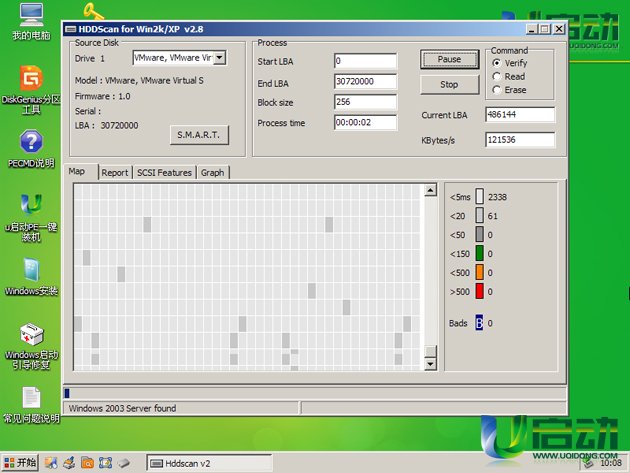Switch to the Map tab
The width and height of the screenshot is (630, 473).
point(81,172)
